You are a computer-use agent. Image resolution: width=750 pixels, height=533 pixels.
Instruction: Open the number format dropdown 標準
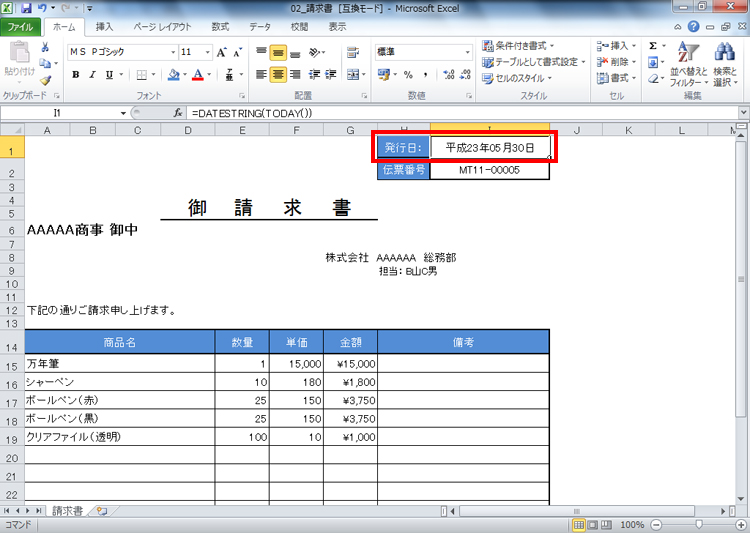pos(467,52)
